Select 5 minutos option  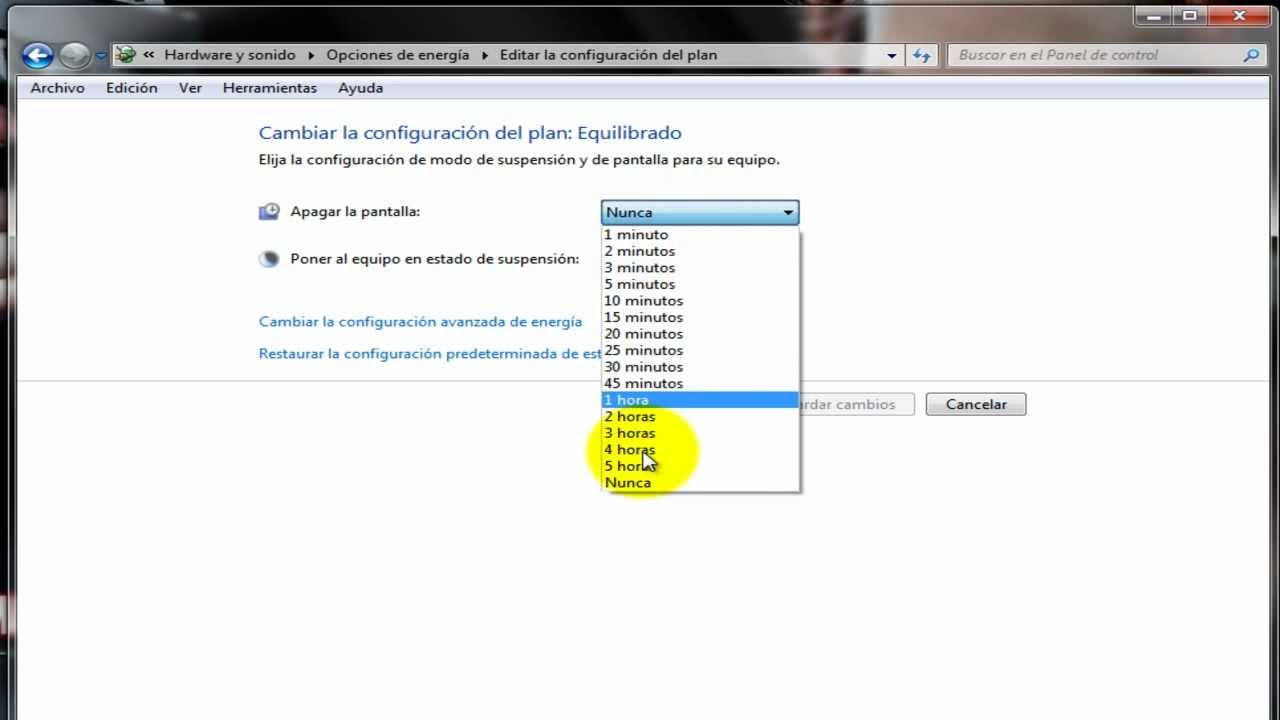tap(700, 284)
